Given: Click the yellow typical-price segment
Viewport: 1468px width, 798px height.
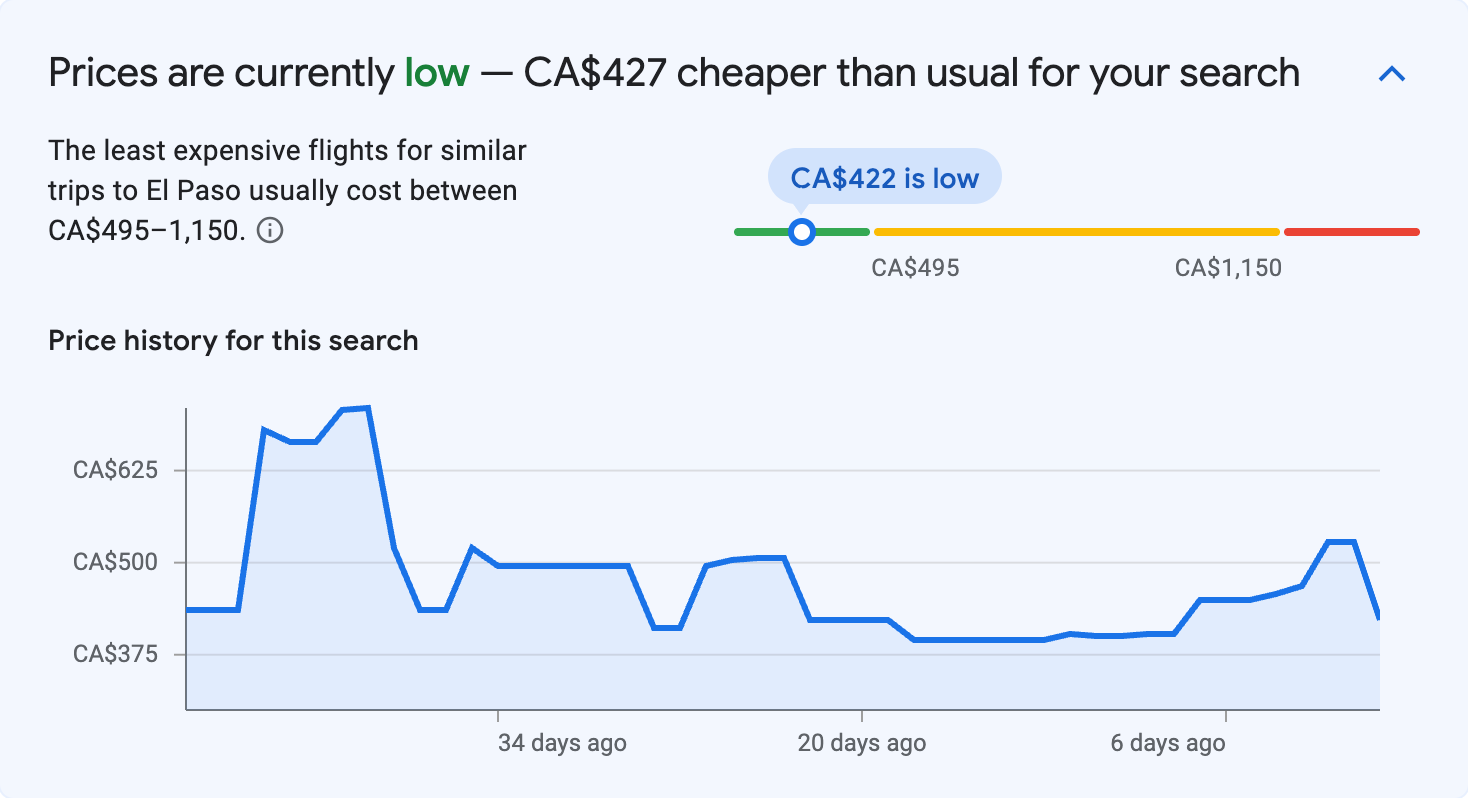Looking at the screenshot, I should click(x=1075, y=231).
